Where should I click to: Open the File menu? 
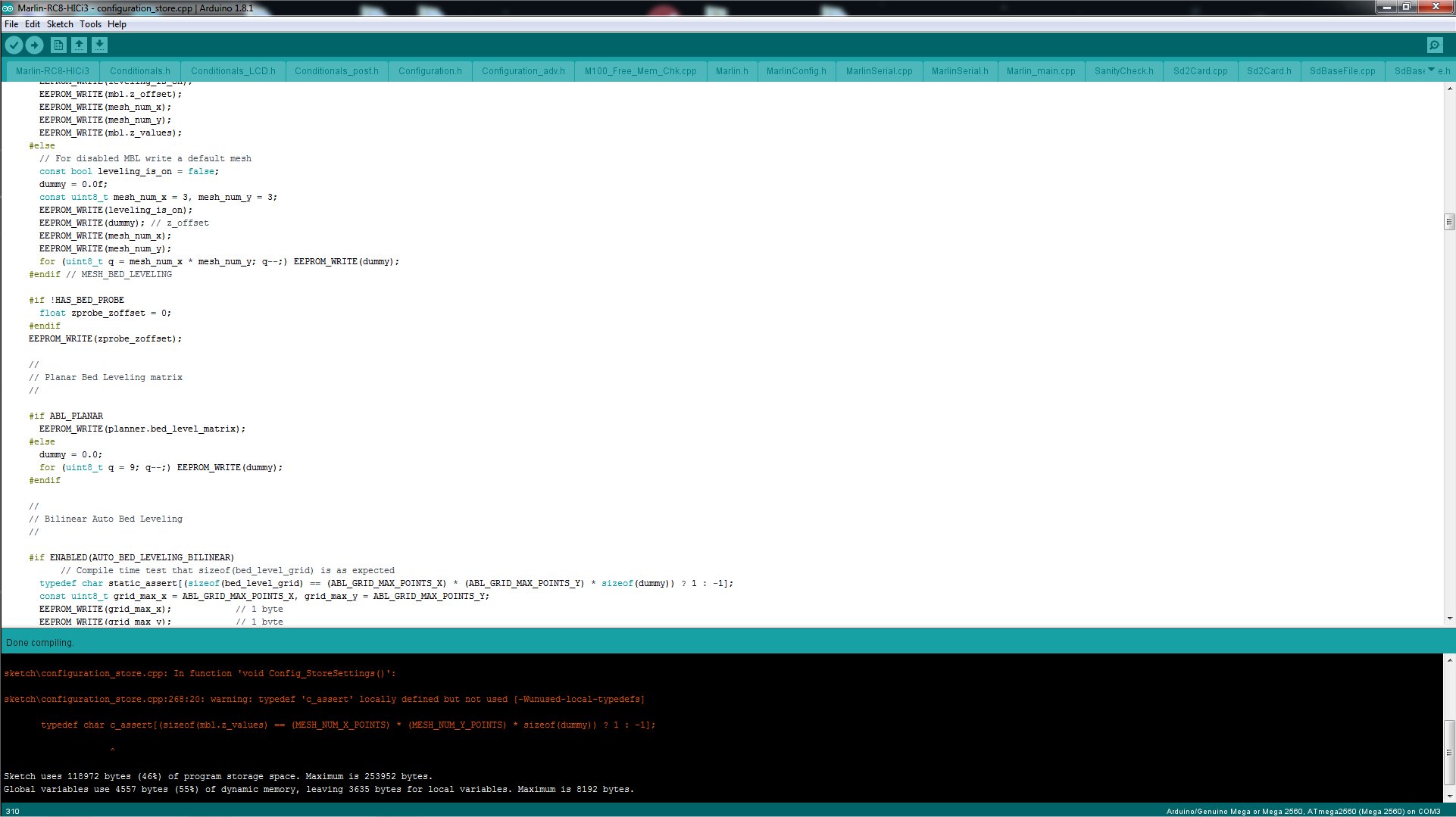pyautogui.click(x=11, y=24)
